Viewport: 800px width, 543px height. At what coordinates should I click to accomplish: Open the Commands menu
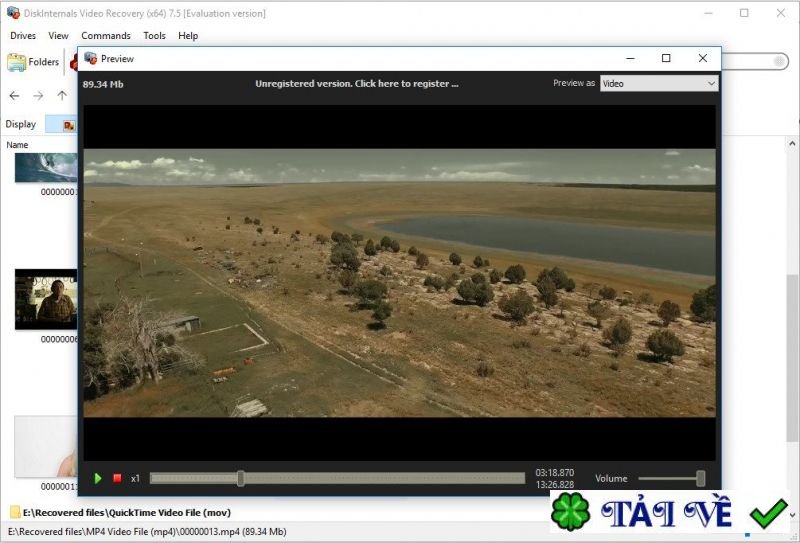click(x=106, y=36)
